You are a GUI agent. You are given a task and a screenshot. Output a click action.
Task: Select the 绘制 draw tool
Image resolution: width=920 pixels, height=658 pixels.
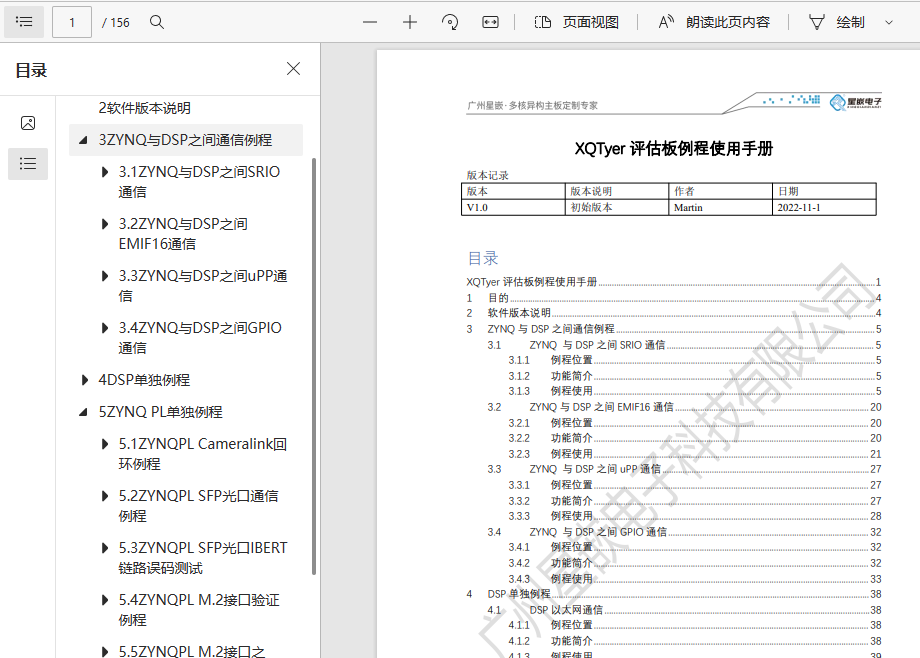click(836, 22)
